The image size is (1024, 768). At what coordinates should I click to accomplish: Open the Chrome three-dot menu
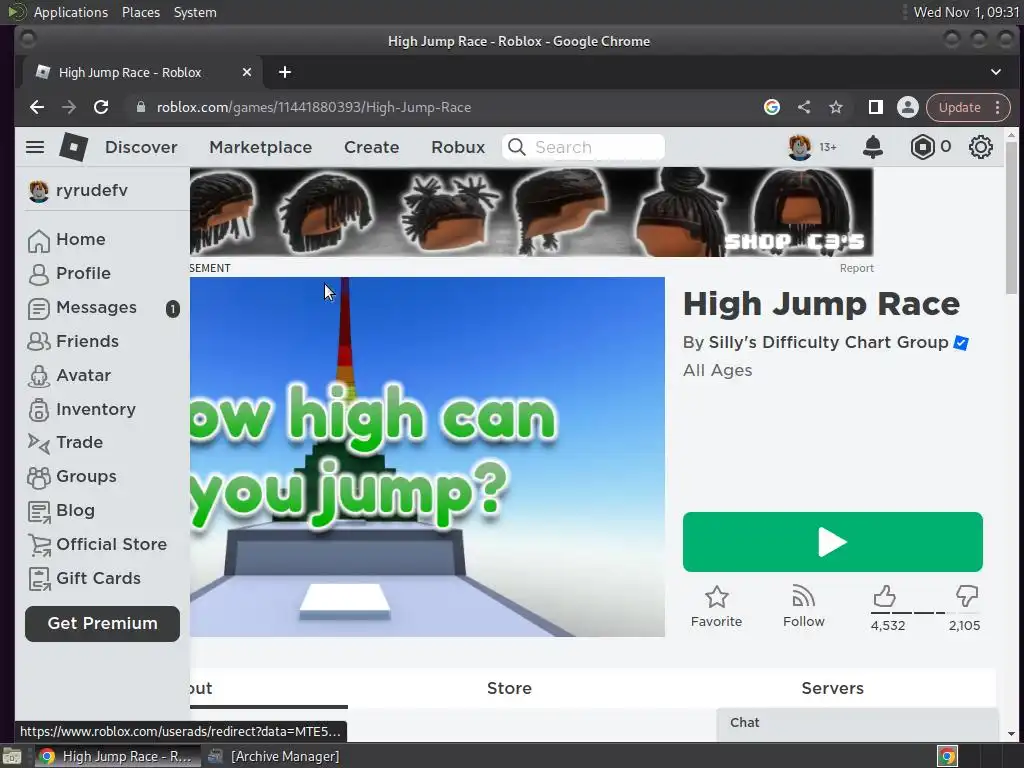coord(997,107)
